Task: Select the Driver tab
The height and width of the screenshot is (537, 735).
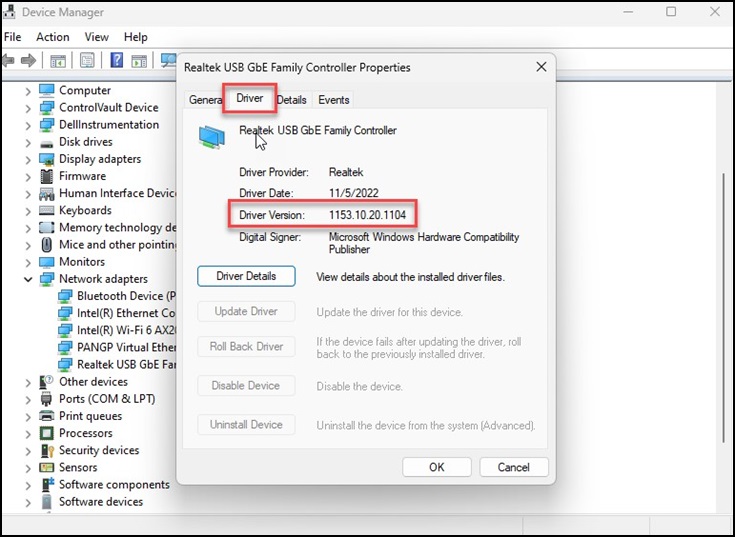Action: pos(249,98)
